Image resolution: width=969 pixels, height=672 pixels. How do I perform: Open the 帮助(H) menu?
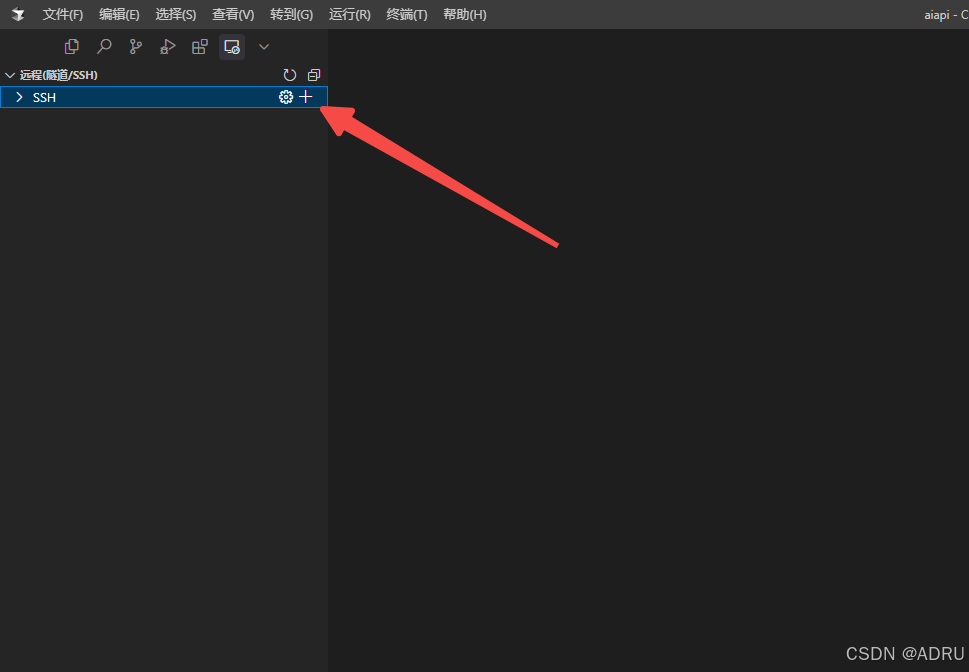point(465,14)
